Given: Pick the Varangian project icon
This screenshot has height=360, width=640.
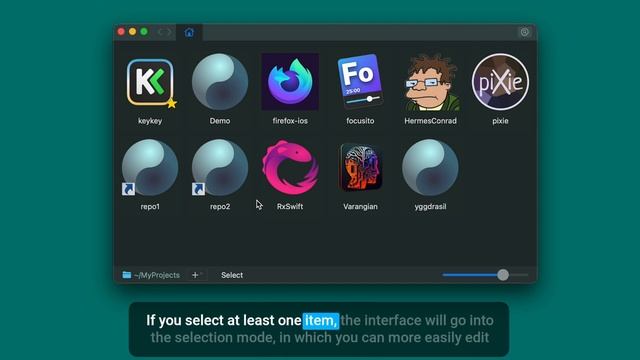Looking at the screenshot, I should [x=360, y=167].
